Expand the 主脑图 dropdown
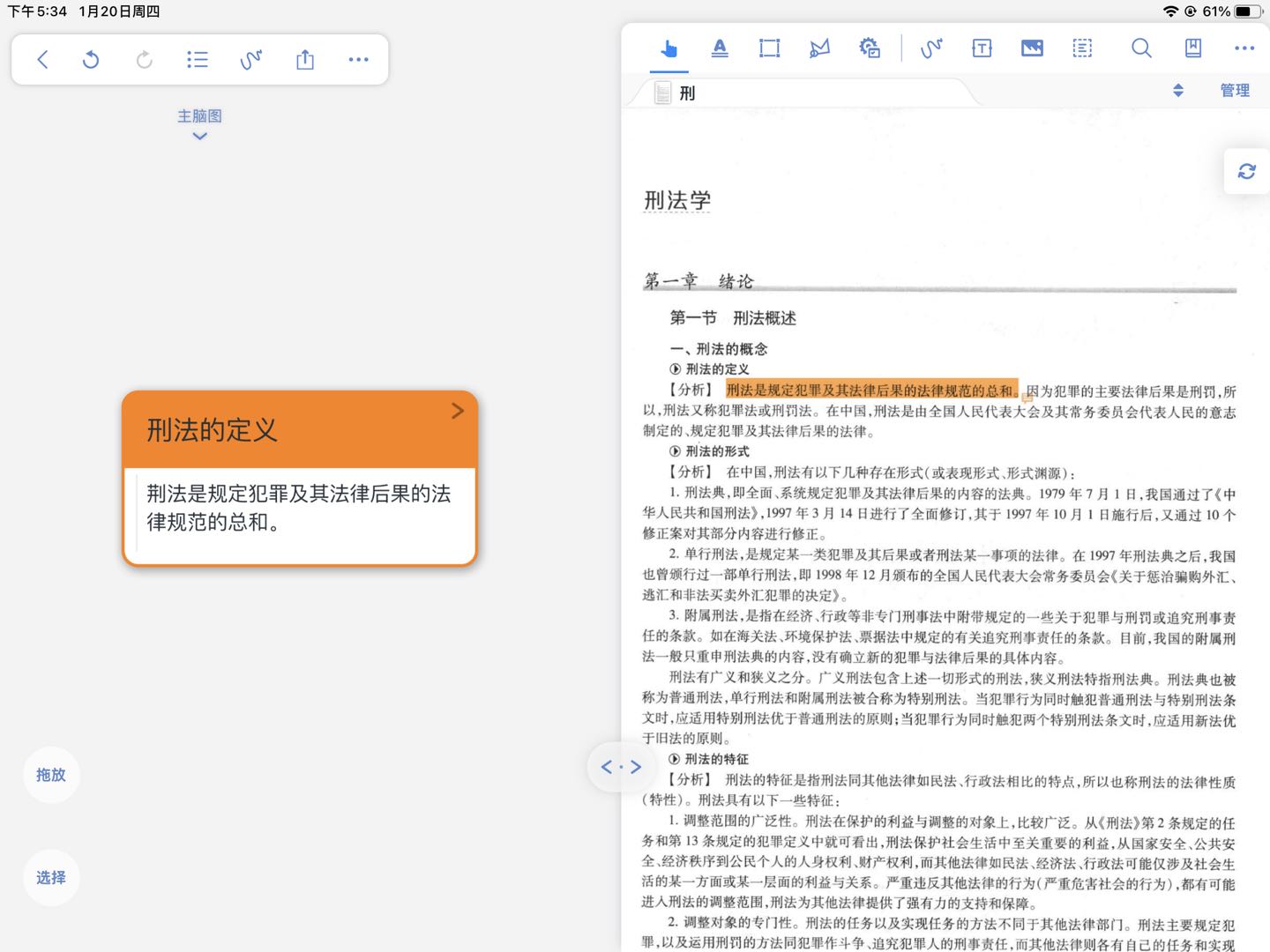 click(x=200, y=123)
